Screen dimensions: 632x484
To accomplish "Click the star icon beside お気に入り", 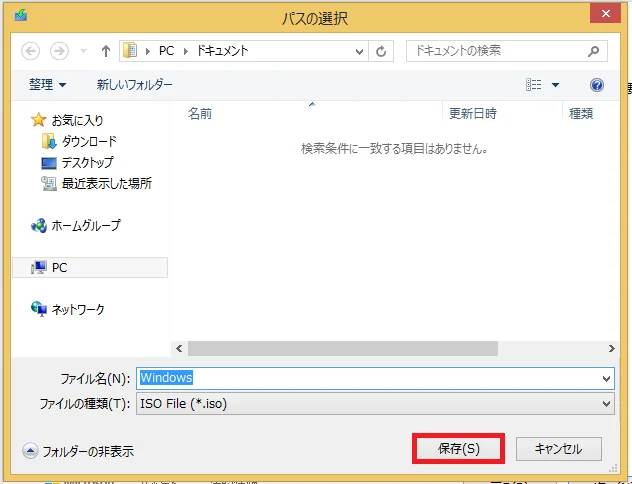I will [38, 120].
